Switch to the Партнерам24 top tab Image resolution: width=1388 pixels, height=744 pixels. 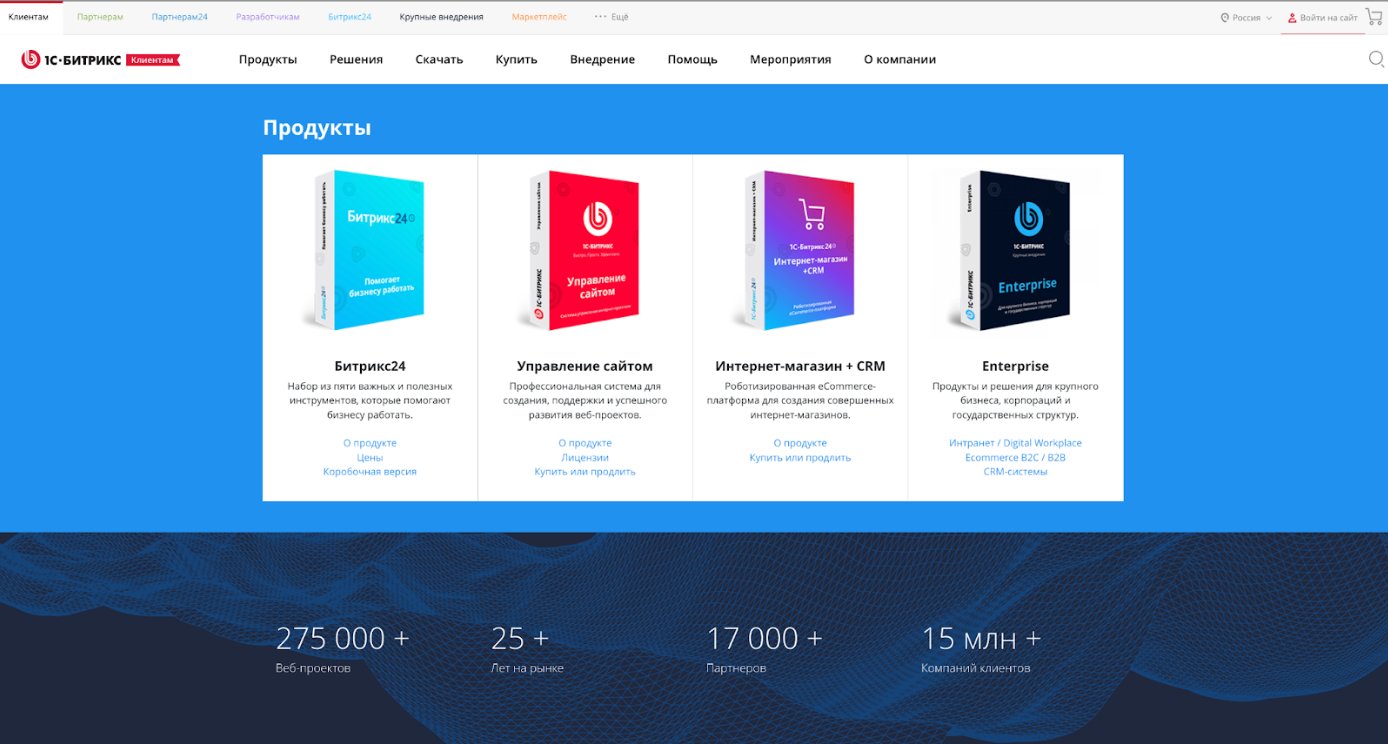(x=180, y=17)
